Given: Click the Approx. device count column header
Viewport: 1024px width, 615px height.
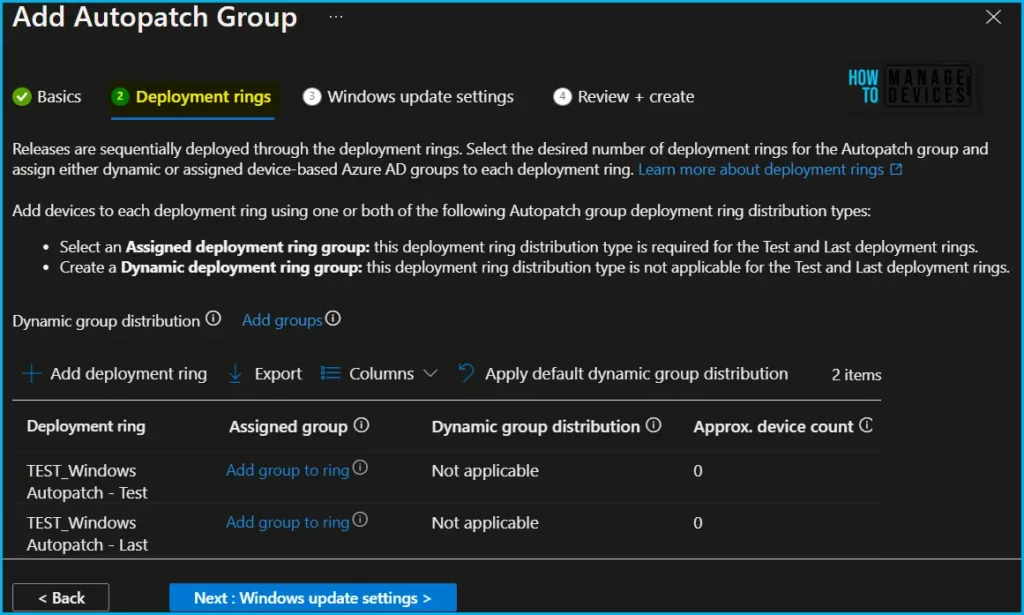Looking at the screenshot, I should point(773,427).
